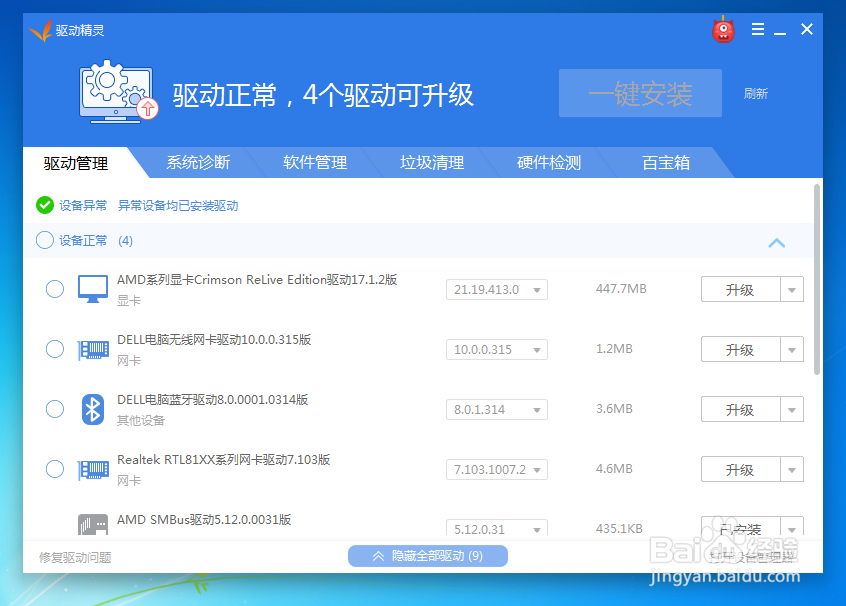
Task: Expand upgrade options arrow for Realtek driver
Action: pyautogui.click(x=792, y=469)
